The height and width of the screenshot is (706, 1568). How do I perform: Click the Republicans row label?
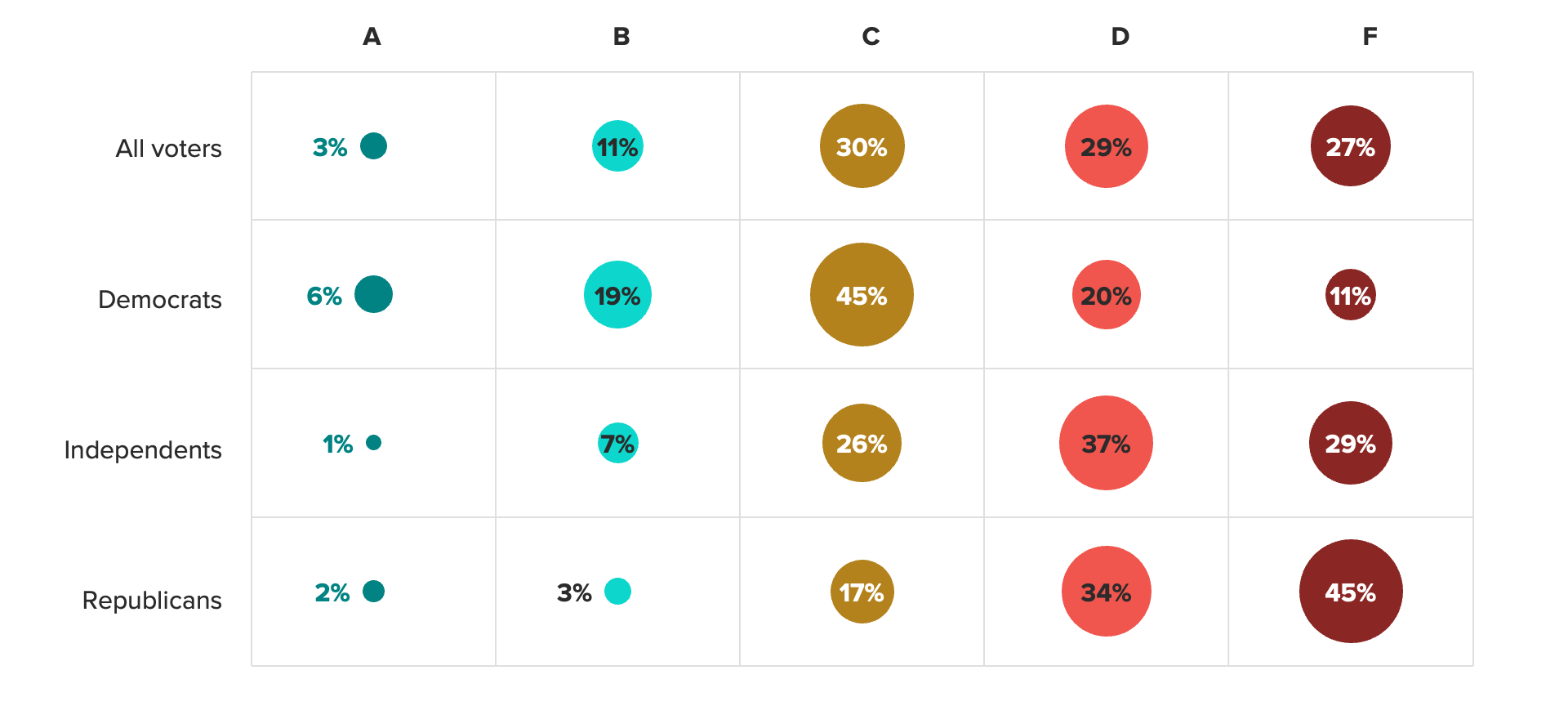pyautogui.click(x=152, y=601)
